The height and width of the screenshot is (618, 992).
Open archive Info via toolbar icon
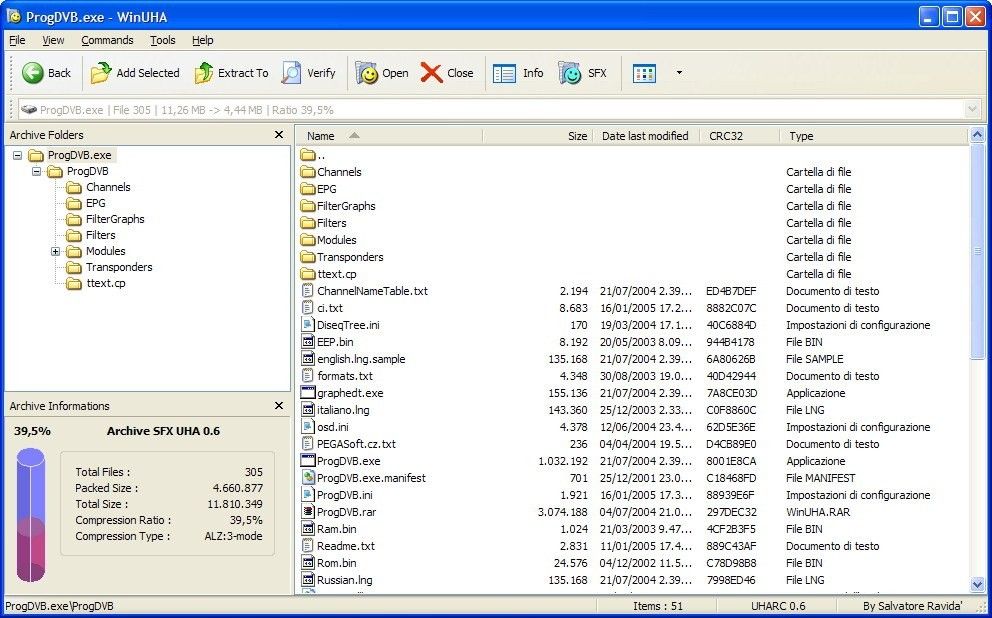(504, 72)
